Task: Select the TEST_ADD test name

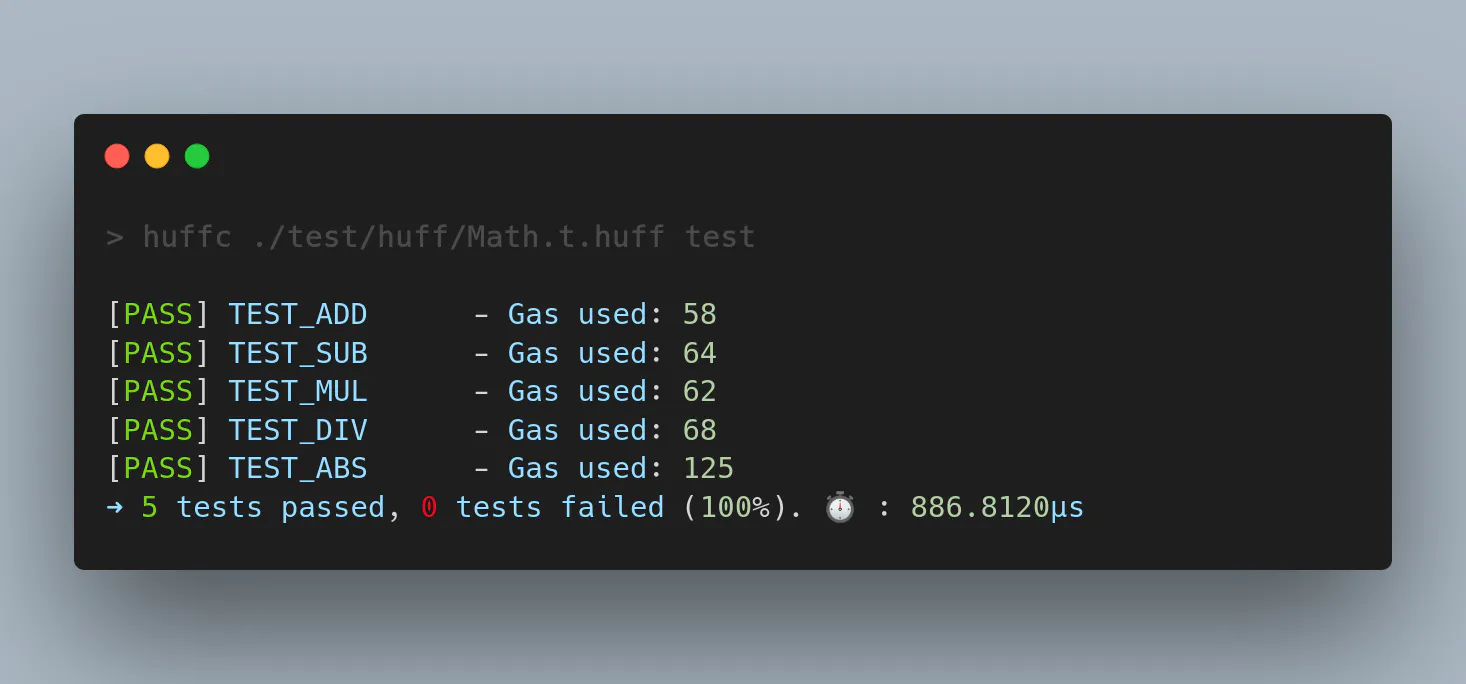Action: click(298, 315)
